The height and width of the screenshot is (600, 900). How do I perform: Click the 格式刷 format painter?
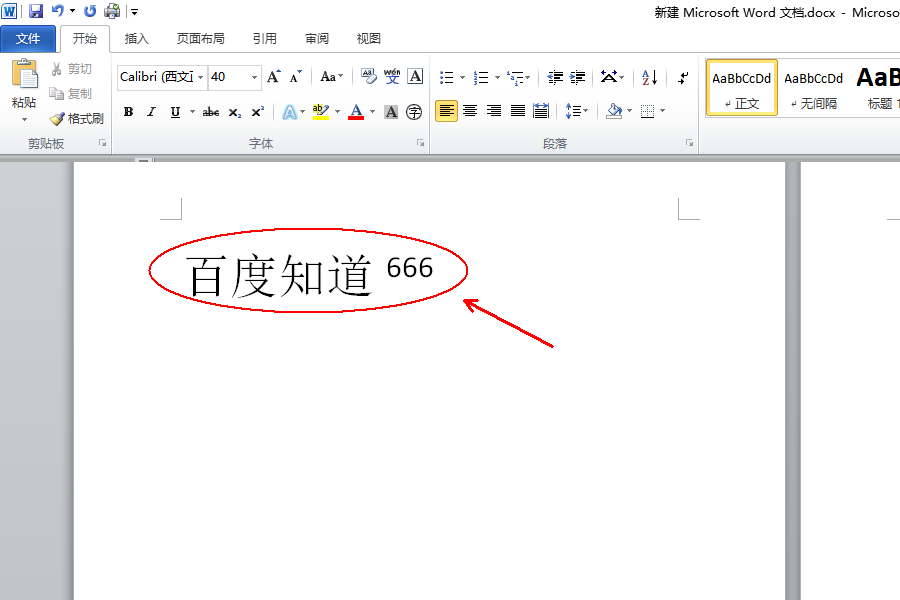[77, 119]
